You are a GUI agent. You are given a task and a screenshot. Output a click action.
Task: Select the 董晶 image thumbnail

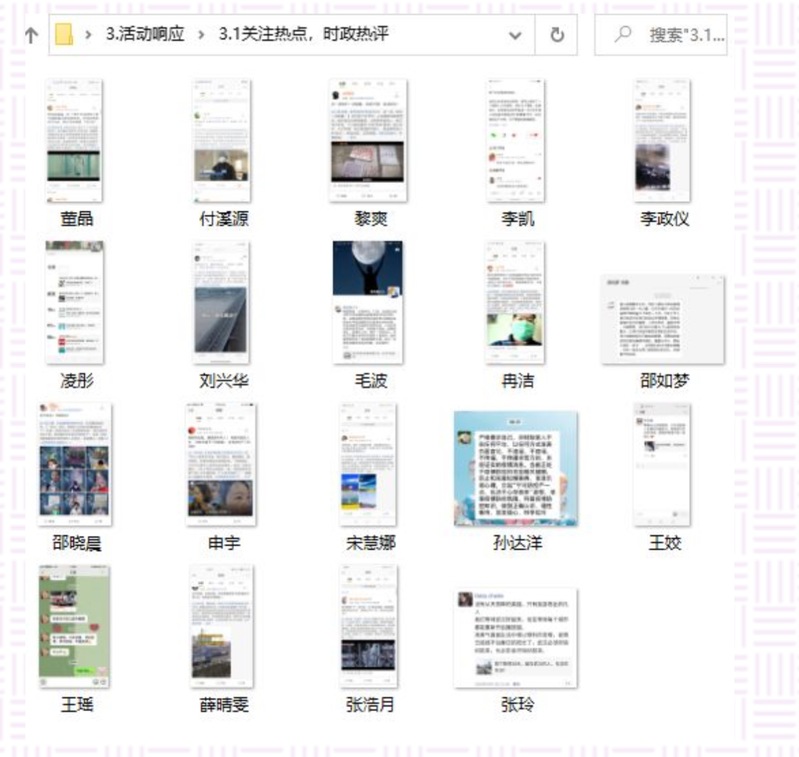tap(74, 141)
